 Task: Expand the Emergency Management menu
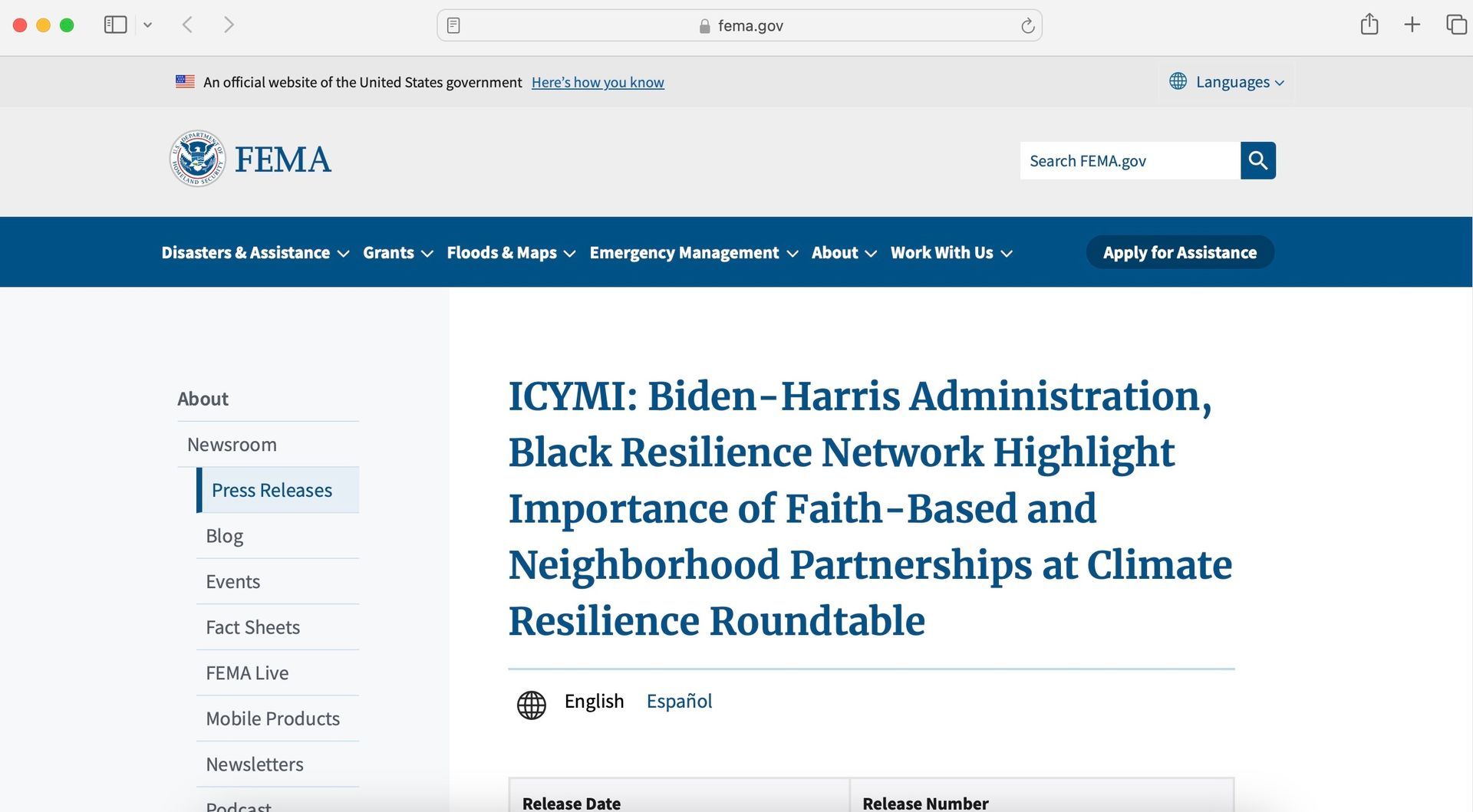click(694, 253)
